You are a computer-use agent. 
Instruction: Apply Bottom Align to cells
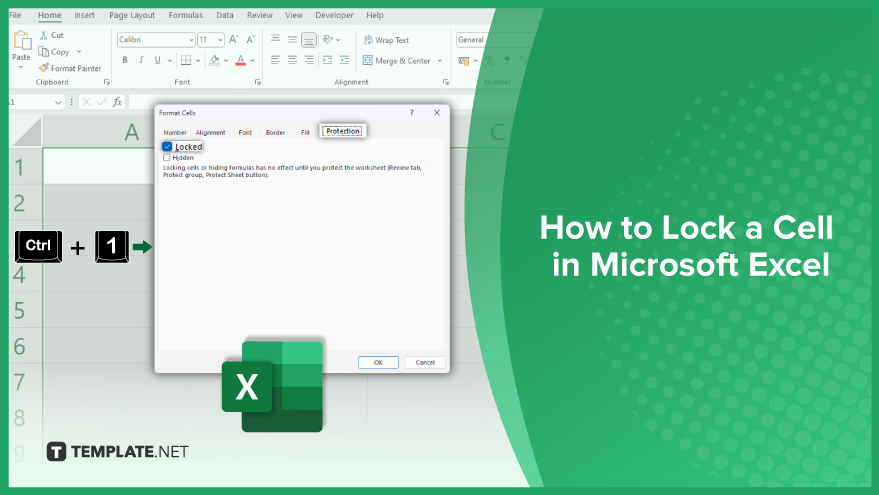(309, 39)
